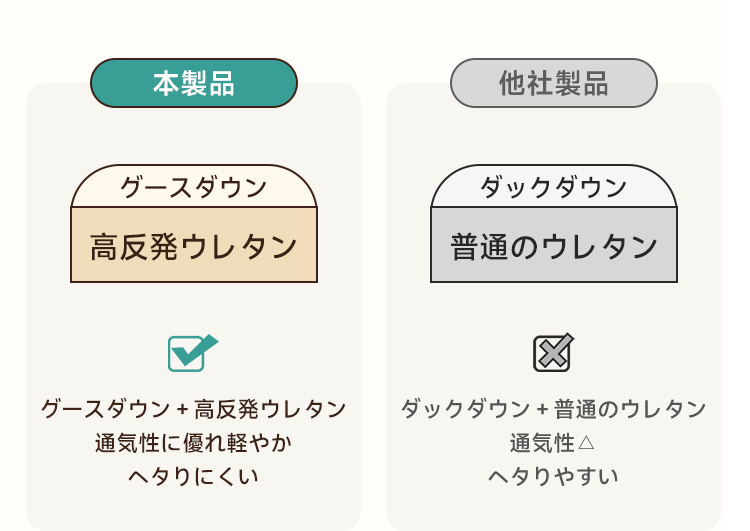Click the empty background of the 他社製品 card
The image size is (750, 531).
[x=554, y=309]
